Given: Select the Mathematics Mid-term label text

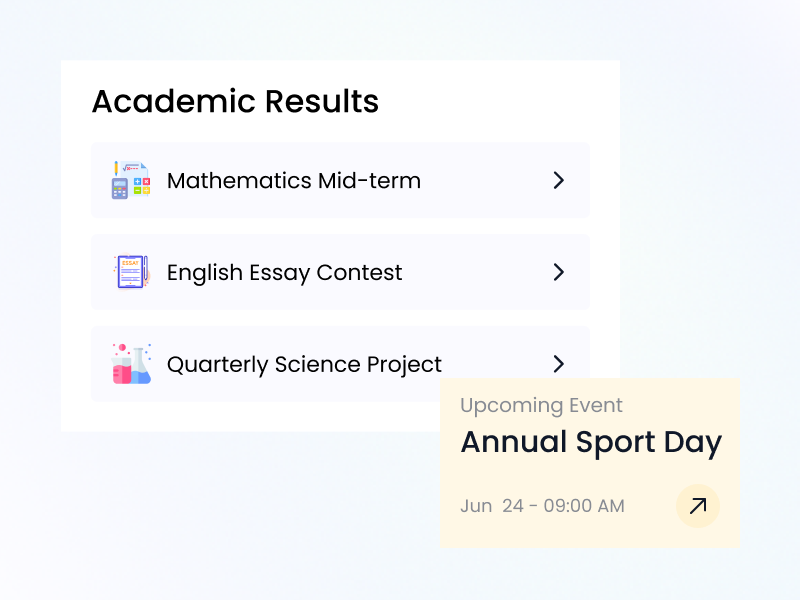Looking at the screenshot, I should click(293, 181).
